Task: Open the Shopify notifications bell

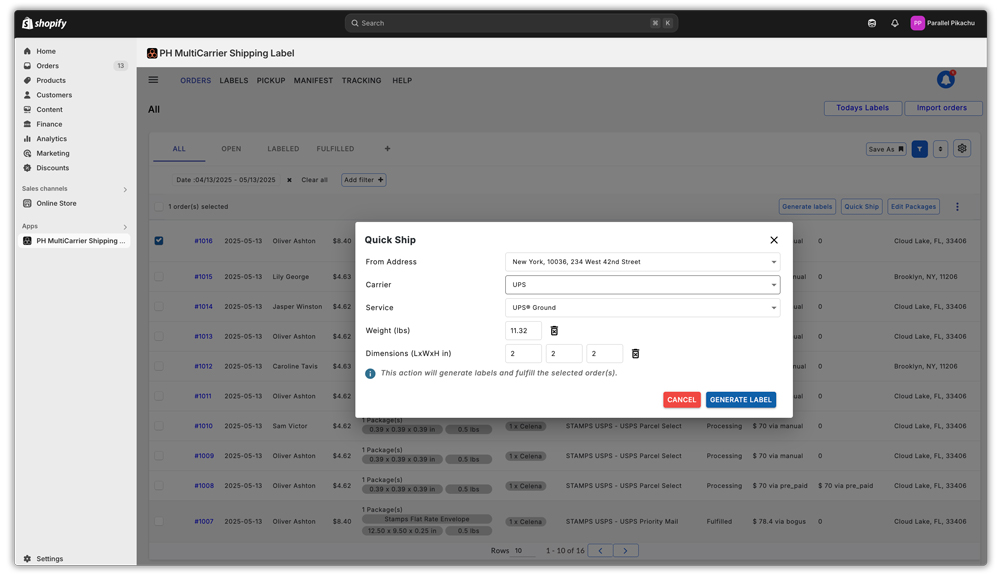Action: pyautogui.click(x=895, y=23)
